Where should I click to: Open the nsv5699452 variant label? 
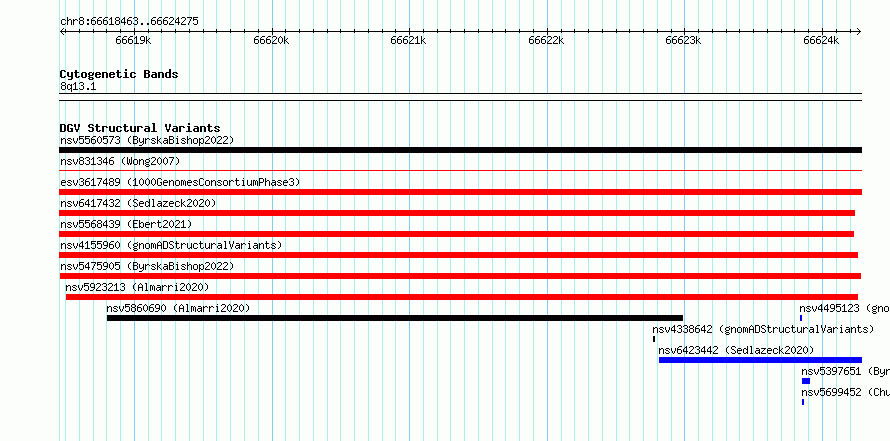tap(846, 392)
